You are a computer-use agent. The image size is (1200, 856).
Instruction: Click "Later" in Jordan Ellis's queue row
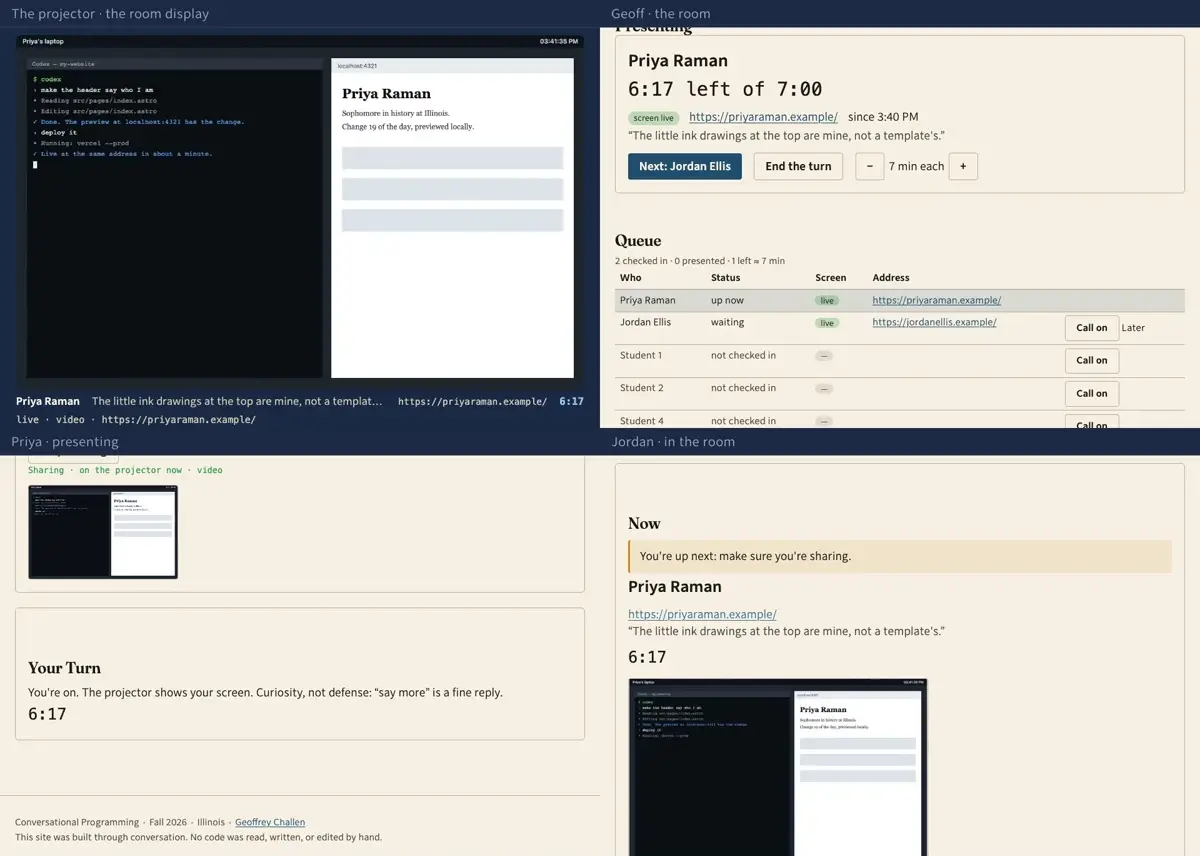(1133, 328)
